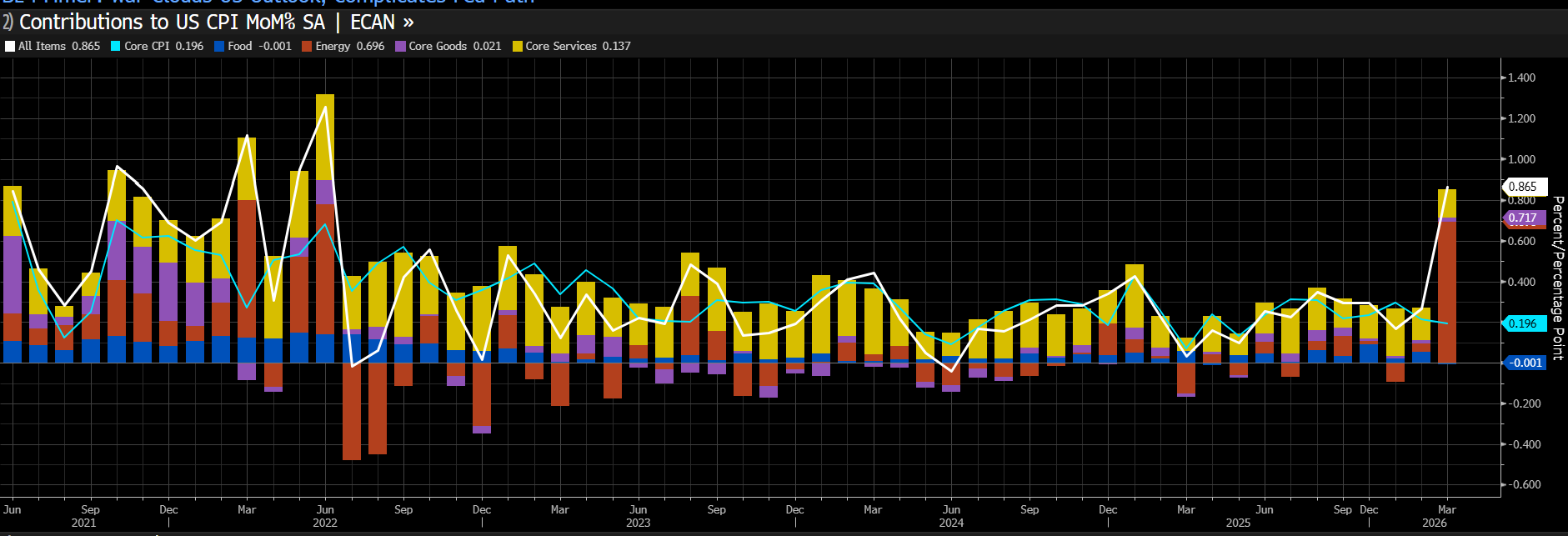This screenshot has height=536, width=1568.
Task: Click the red Energy legend swatch
Action: coord(307,47)
